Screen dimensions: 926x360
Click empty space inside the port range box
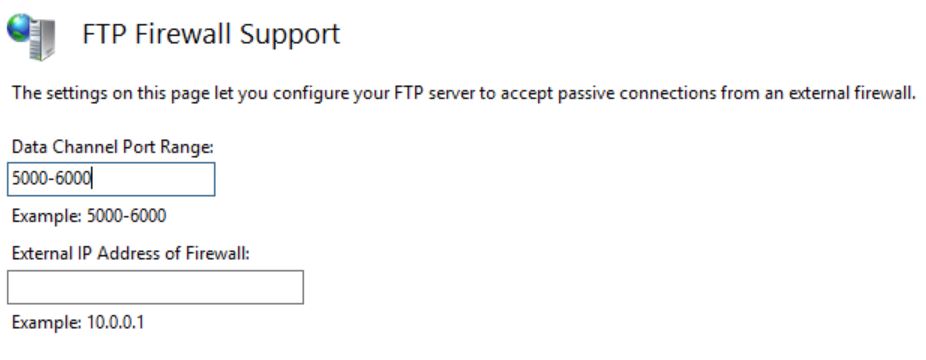154,179
